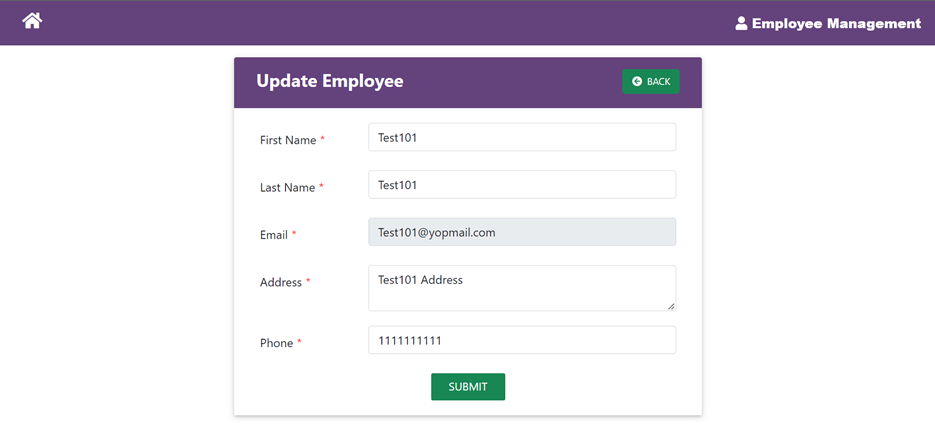Submit the update employee form
The width and height of the screenshot is (935, 434).
[x=467, y=387]
